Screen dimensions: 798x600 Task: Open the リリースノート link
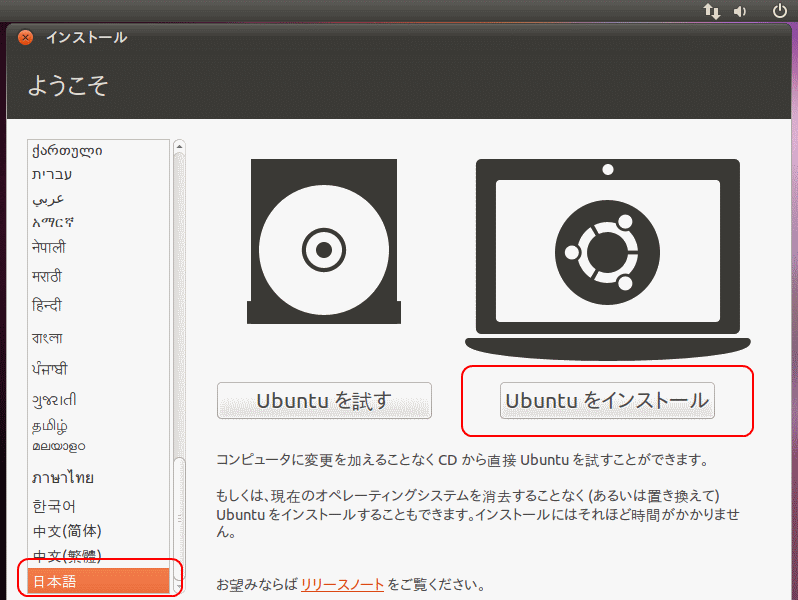pos(342,584)
